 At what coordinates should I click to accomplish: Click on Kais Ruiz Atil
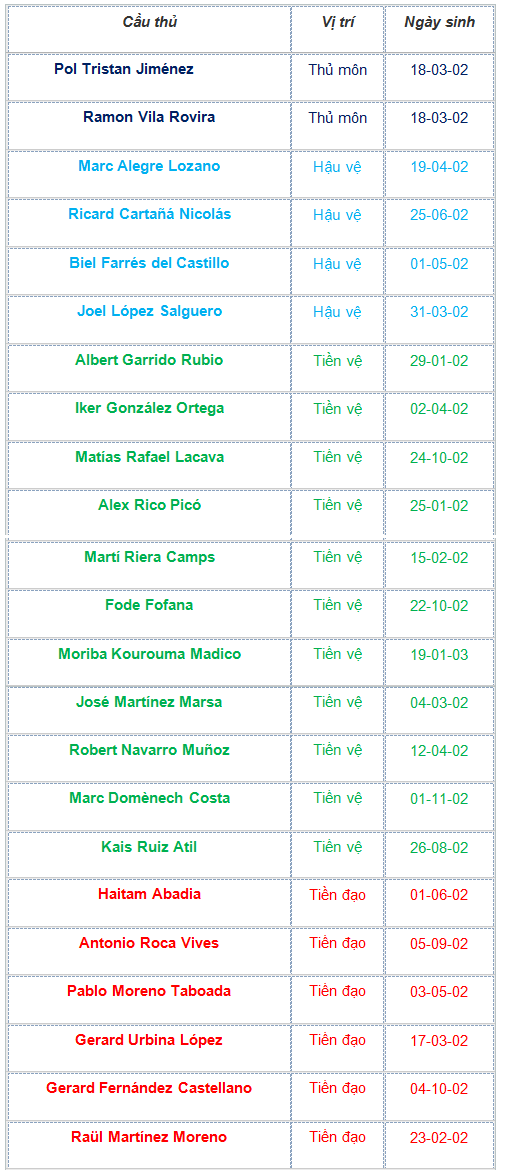click(x=149, y=848)
